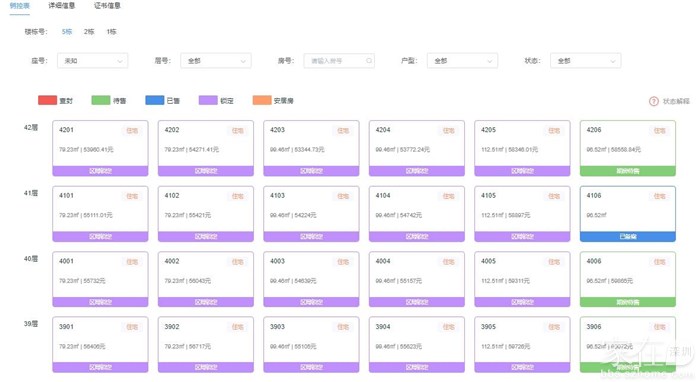
Task: Open unit card 4001
Action: tap(100, 279)
